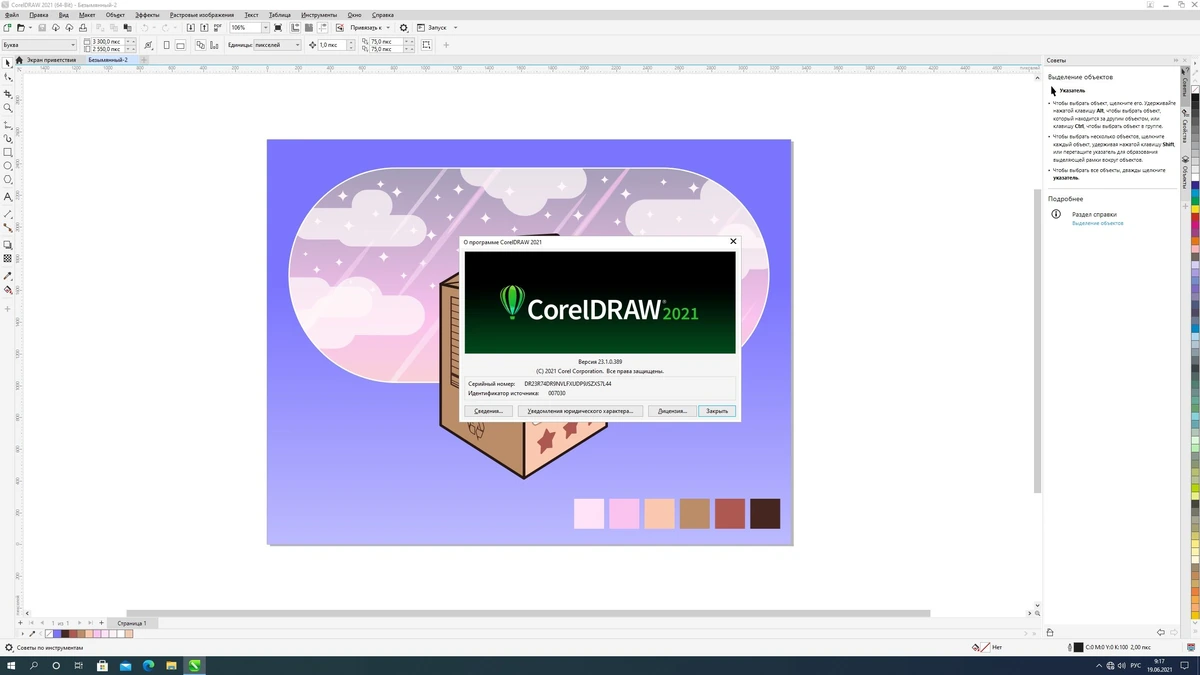Select the Interactive Fill tool
The width and height of the screenshot is (1200, 675).
[x=8, y=290]
